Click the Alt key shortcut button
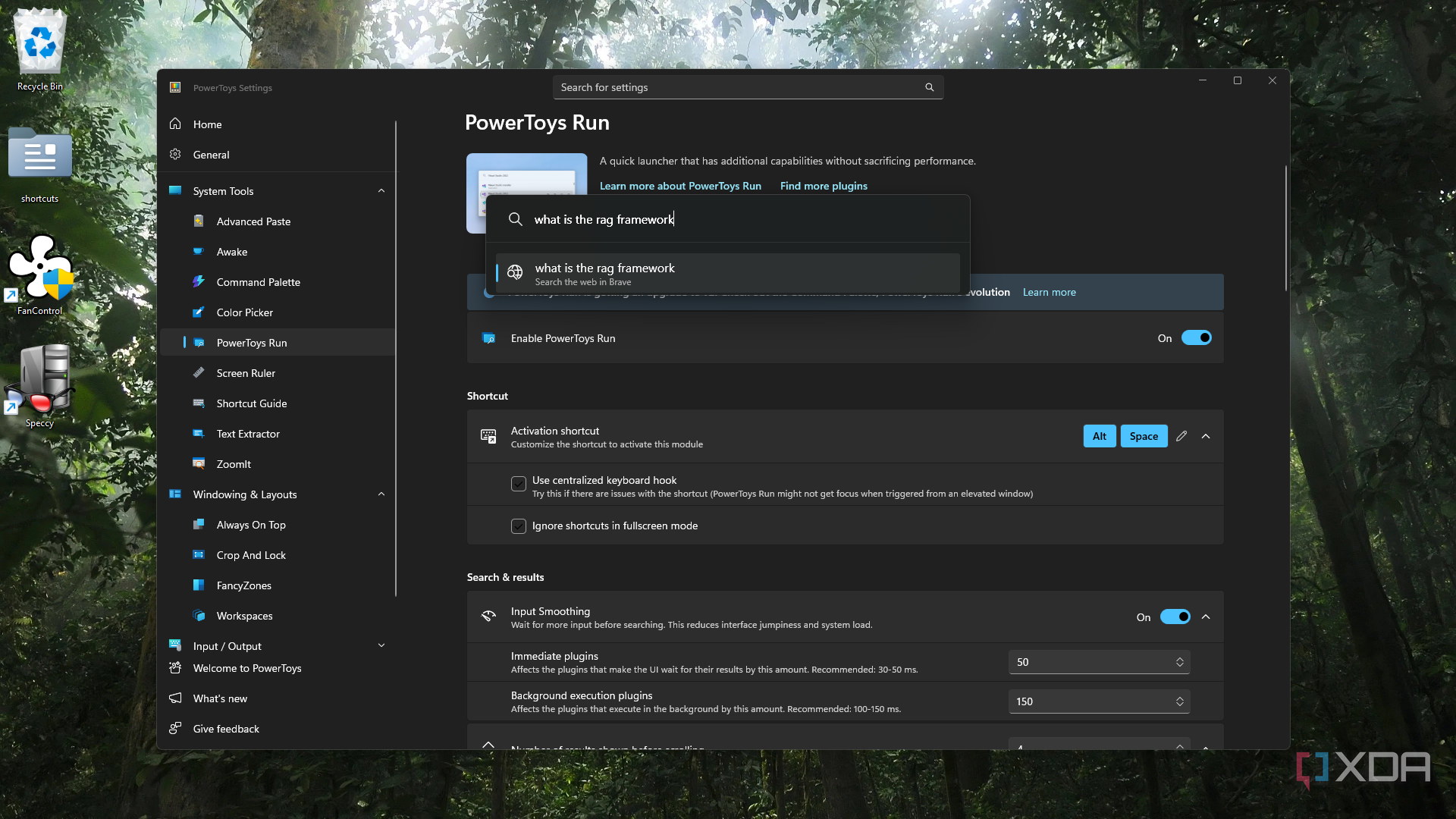 (1099, 436)
